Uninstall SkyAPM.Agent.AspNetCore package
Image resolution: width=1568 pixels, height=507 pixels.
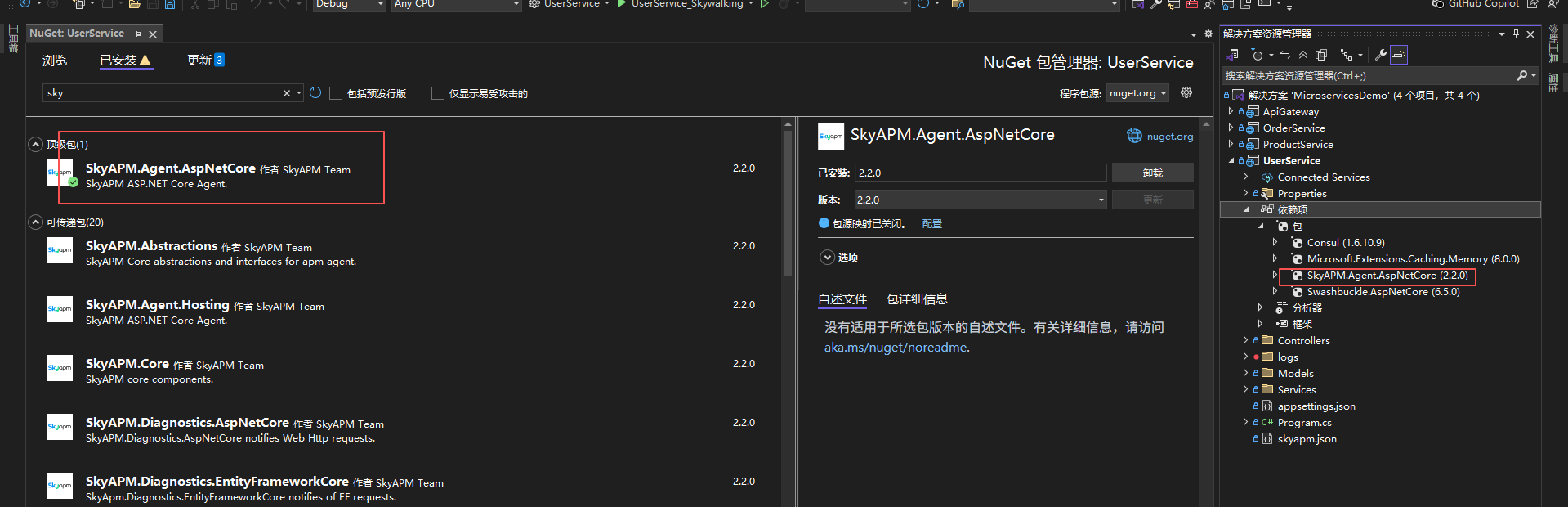click(1152, 173)
